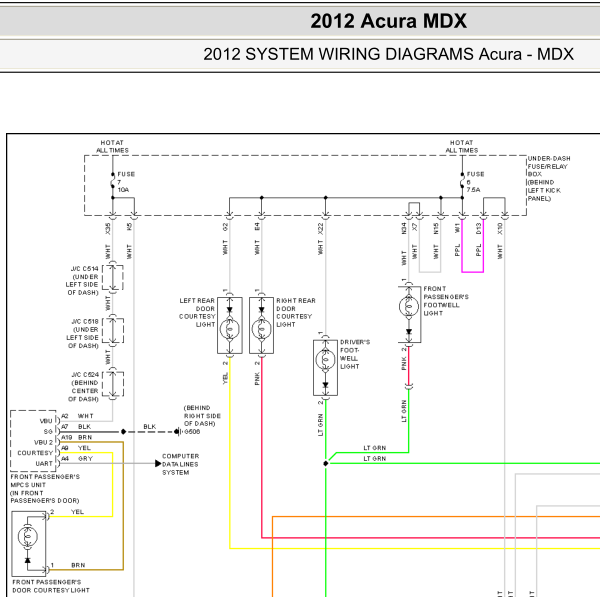This screenshot has width=600, height=597.
Task: Click the 'COMPUTER DATA LINES SYSTEM' reference
Action: click(x=180, y=464)
